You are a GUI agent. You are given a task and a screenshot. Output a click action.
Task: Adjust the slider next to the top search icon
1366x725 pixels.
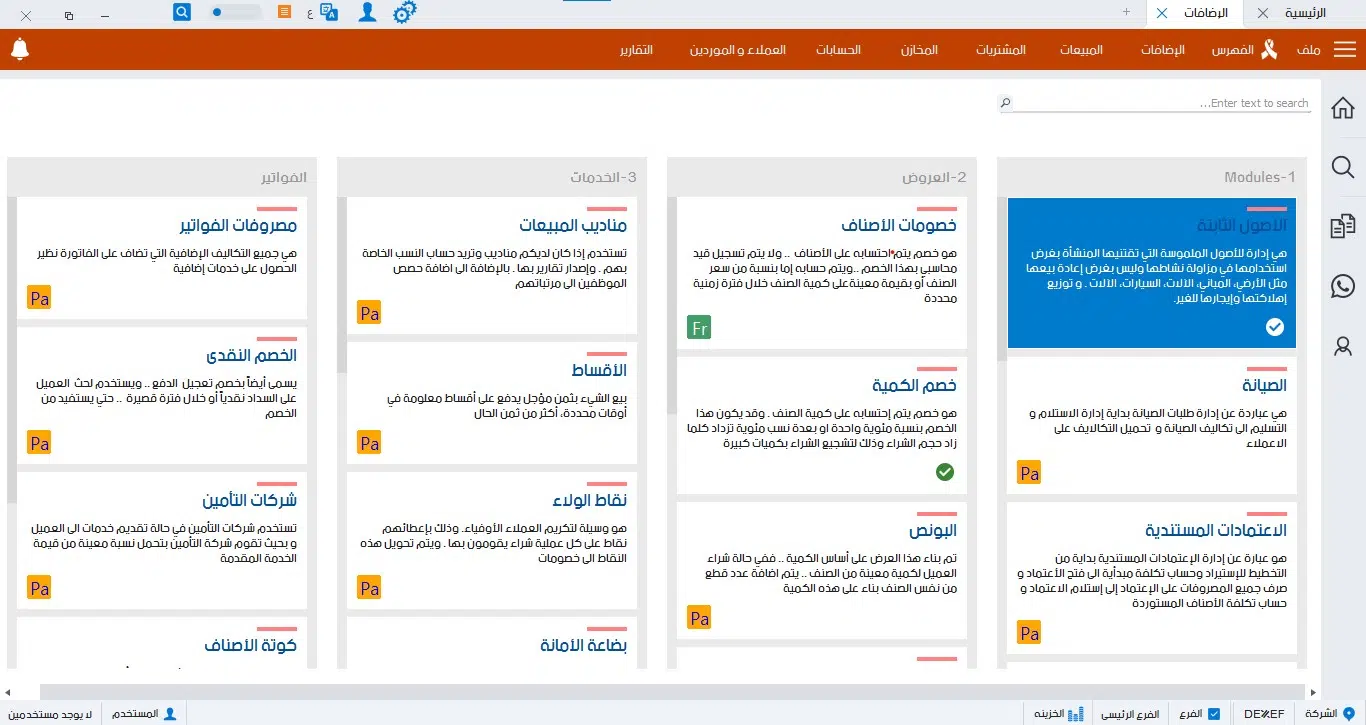(218, 12)
